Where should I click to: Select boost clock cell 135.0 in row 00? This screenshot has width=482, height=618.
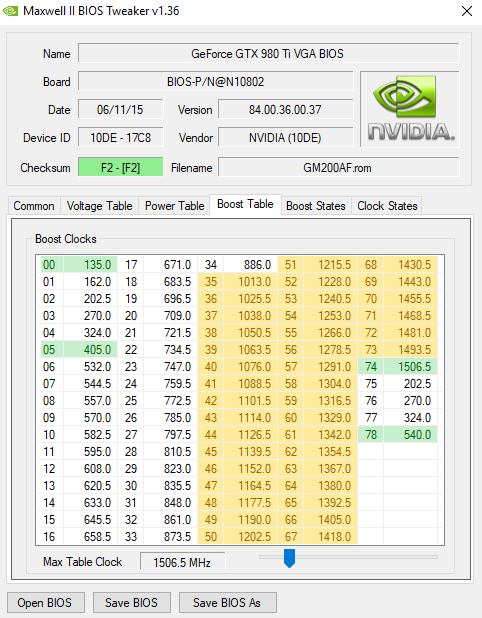(x=91, y=264)
